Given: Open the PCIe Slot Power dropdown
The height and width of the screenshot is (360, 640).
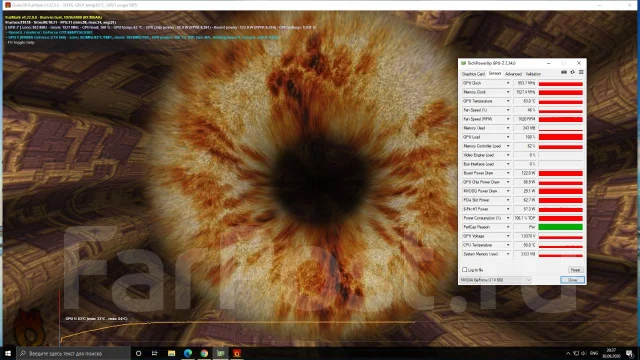Looking at the screenshot, I should [x=508, y=200].
